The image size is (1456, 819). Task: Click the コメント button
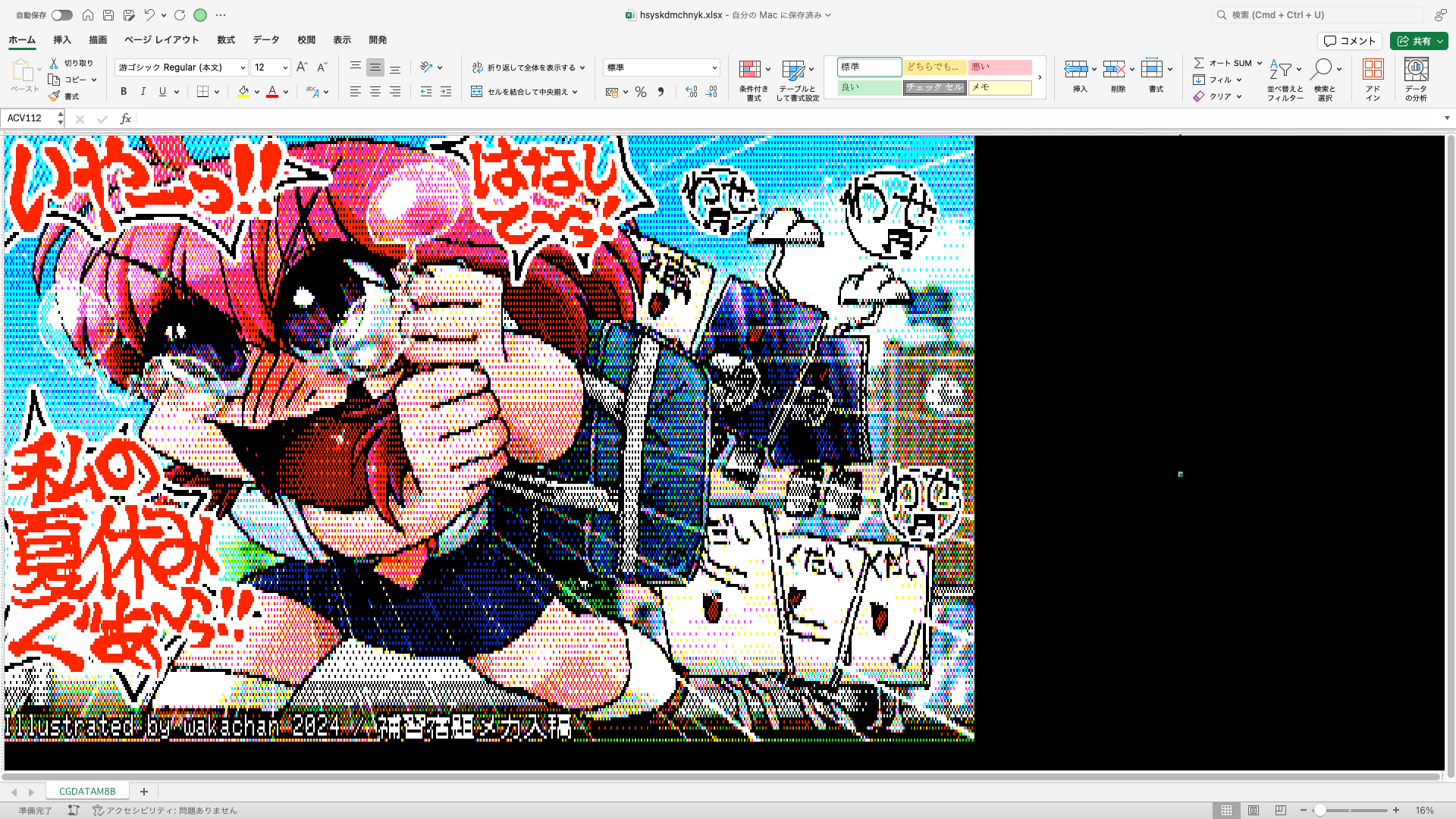[x=1350, y=41]
